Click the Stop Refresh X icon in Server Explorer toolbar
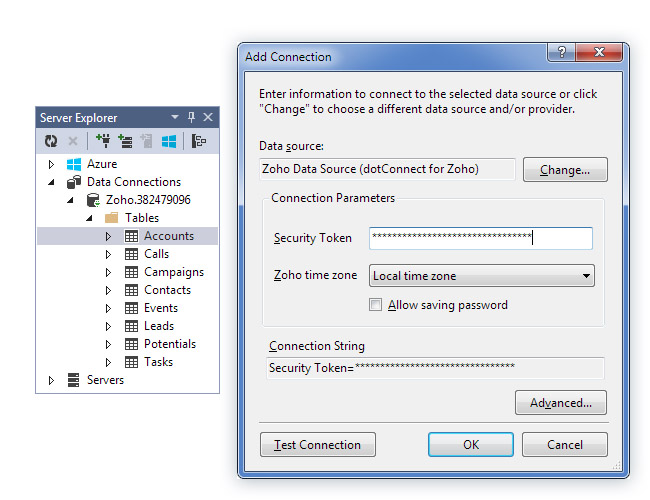 (x=73, y=141)
